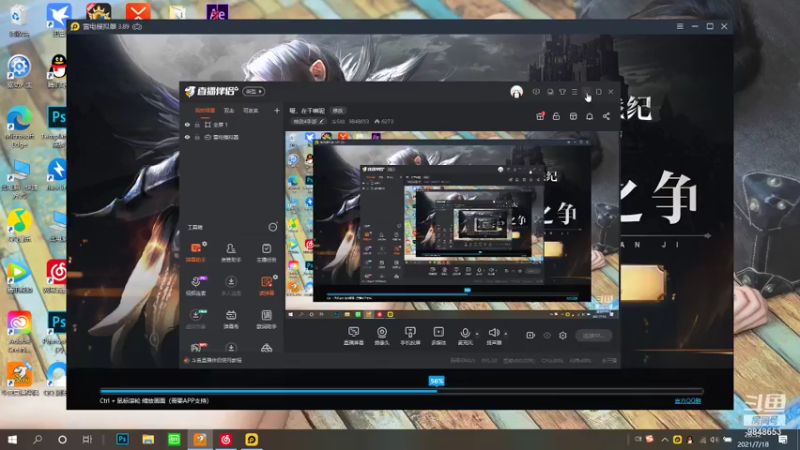Image resolution: width=800 pixels, height=450 pixels.
Task: Click the microphone icon
Action: pos(465,333)
